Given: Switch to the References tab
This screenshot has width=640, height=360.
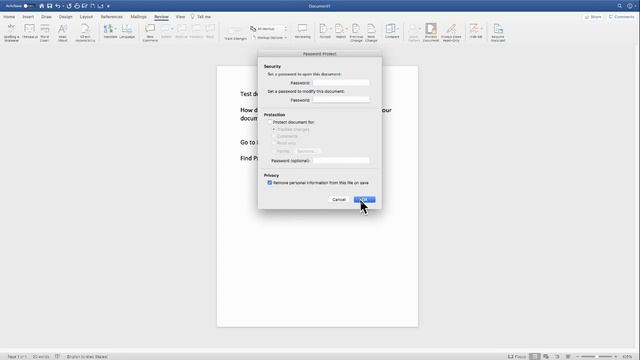Looking at the screenshot, I should click(x=111, y=17).
